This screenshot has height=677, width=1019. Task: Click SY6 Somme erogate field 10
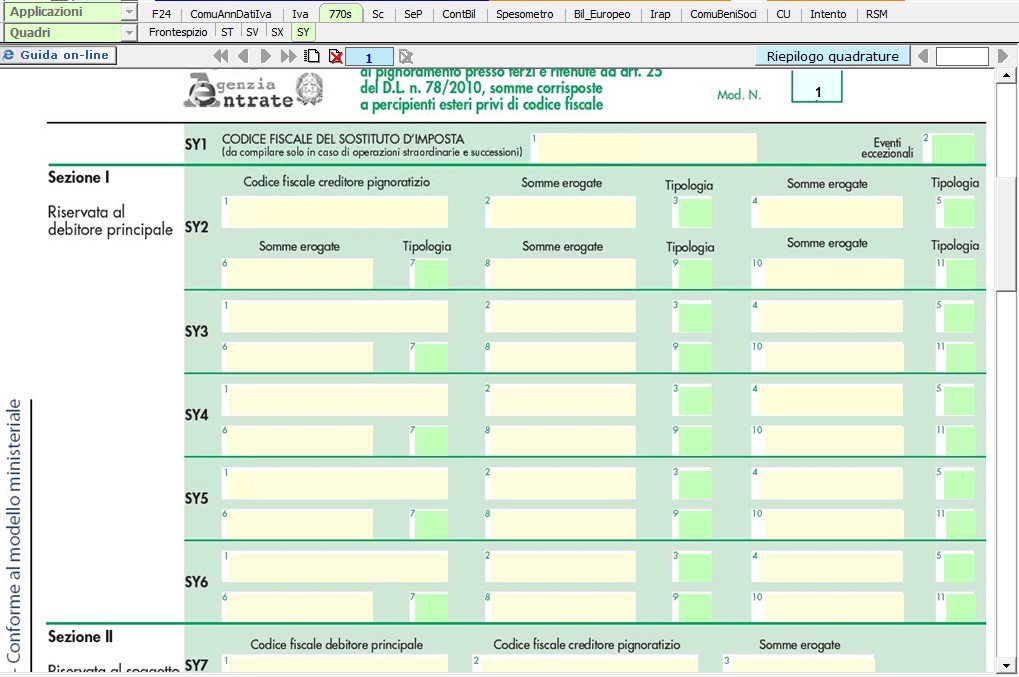point(834,608)
